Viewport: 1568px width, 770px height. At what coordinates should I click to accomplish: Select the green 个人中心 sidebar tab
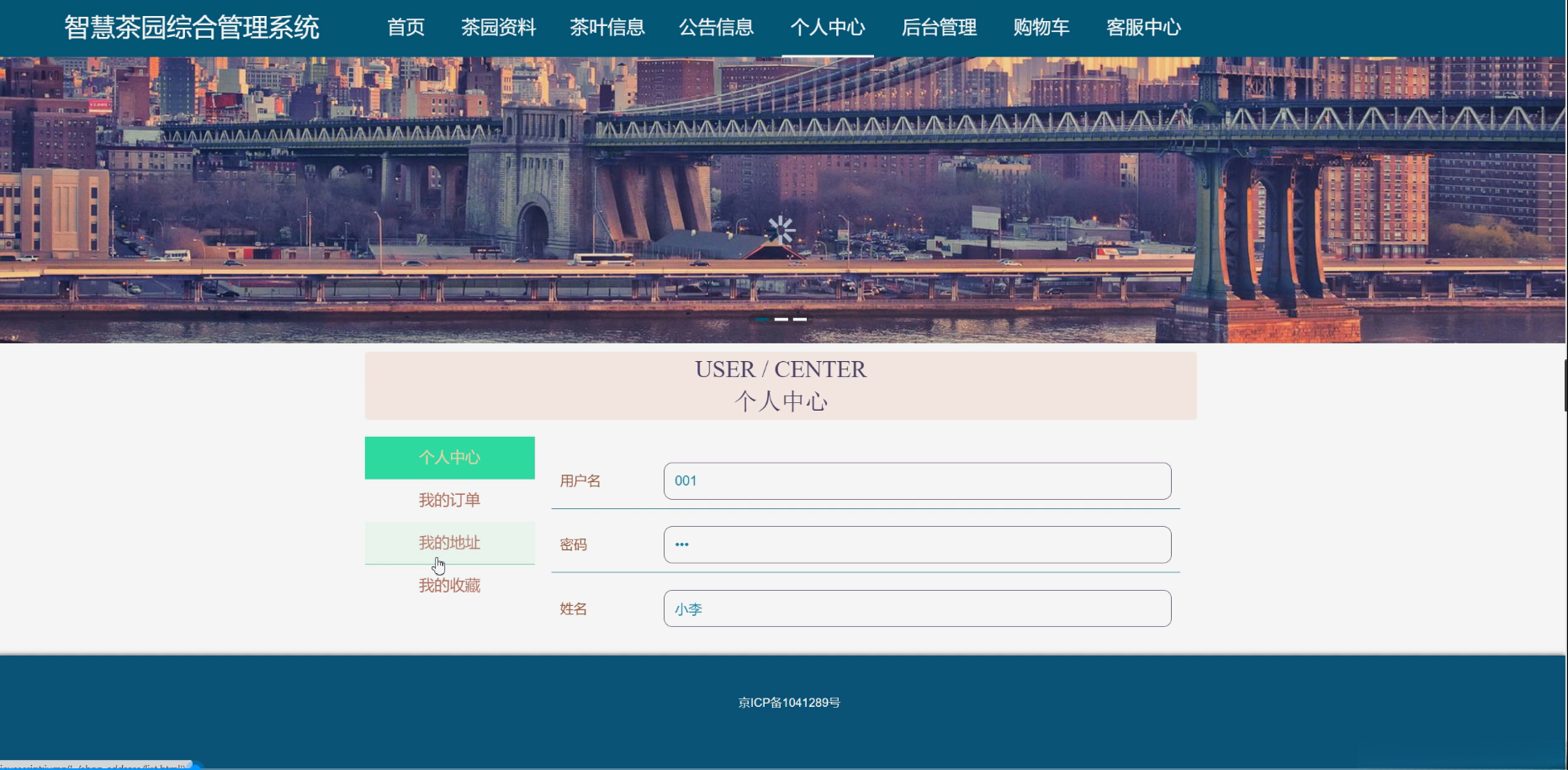click(450, 458)
